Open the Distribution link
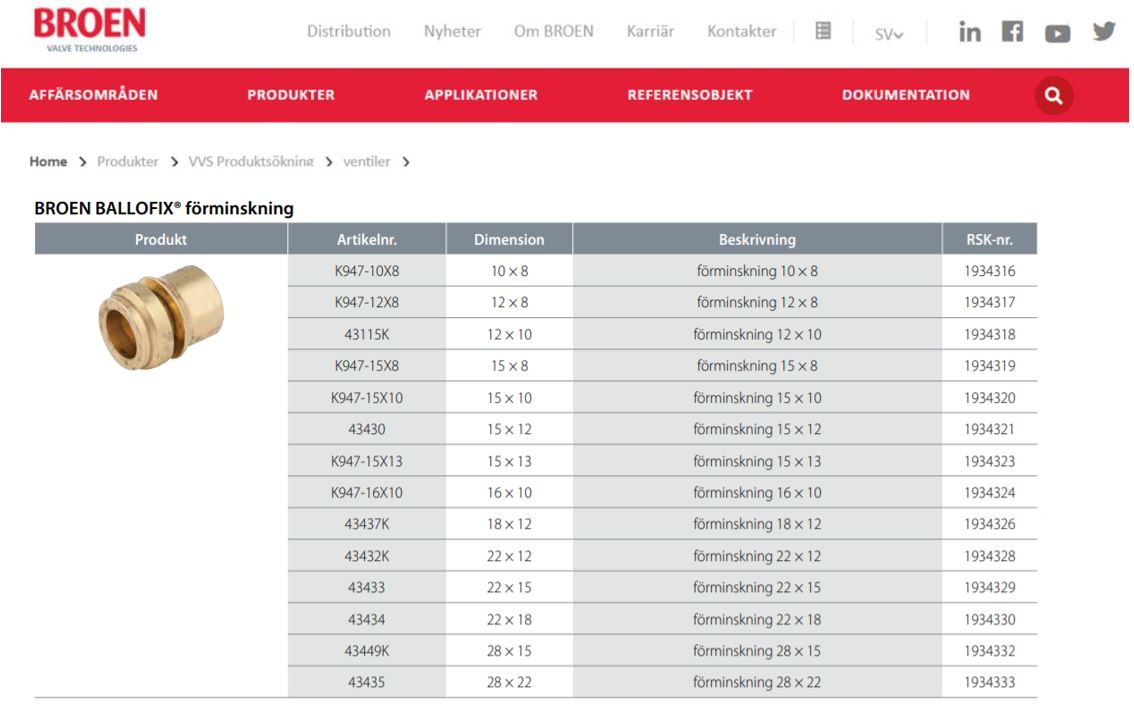The height and width of the screenshot is (713, 1134). point(349,31)
